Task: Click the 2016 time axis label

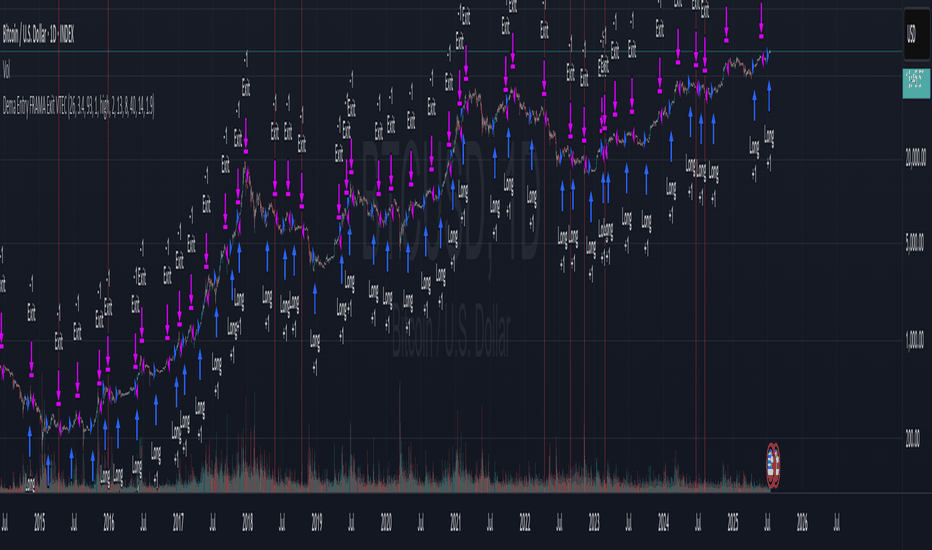Action: coord(109,523)
